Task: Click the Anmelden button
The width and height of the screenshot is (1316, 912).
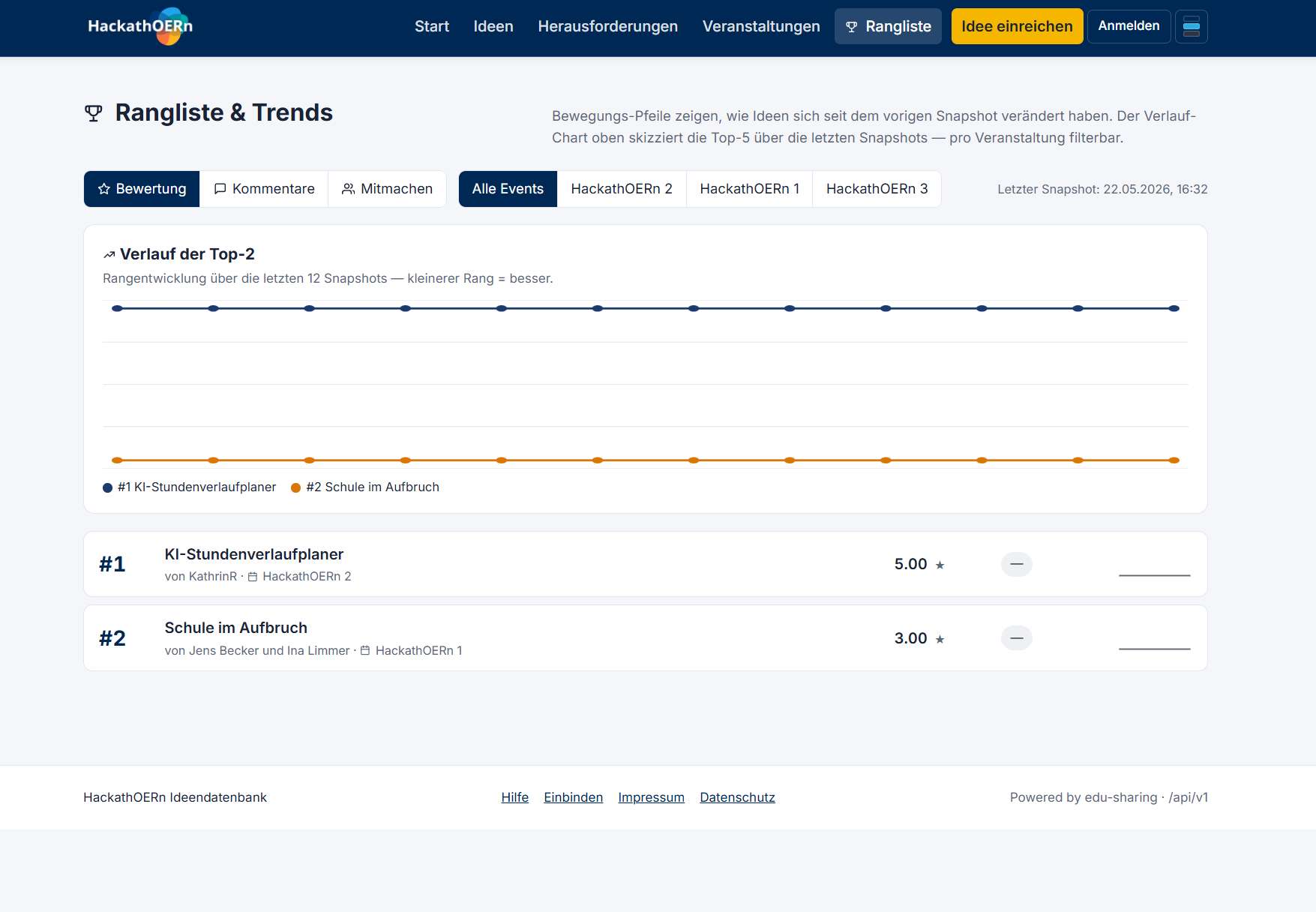Action: (1129, 26)
